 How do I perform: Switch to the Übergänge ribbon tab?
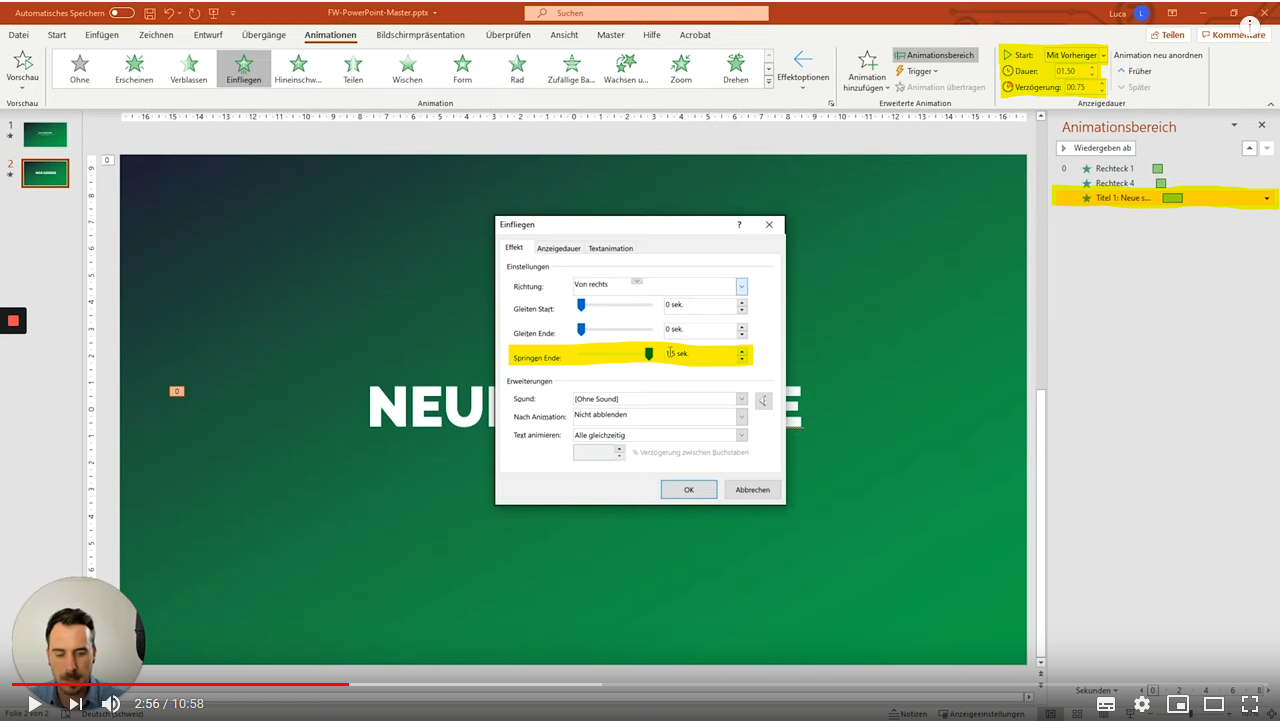pos(263,35)
